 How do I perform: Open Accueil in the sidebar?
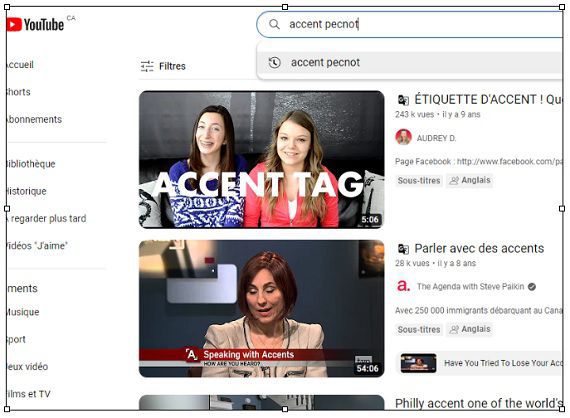pos(20,65)
